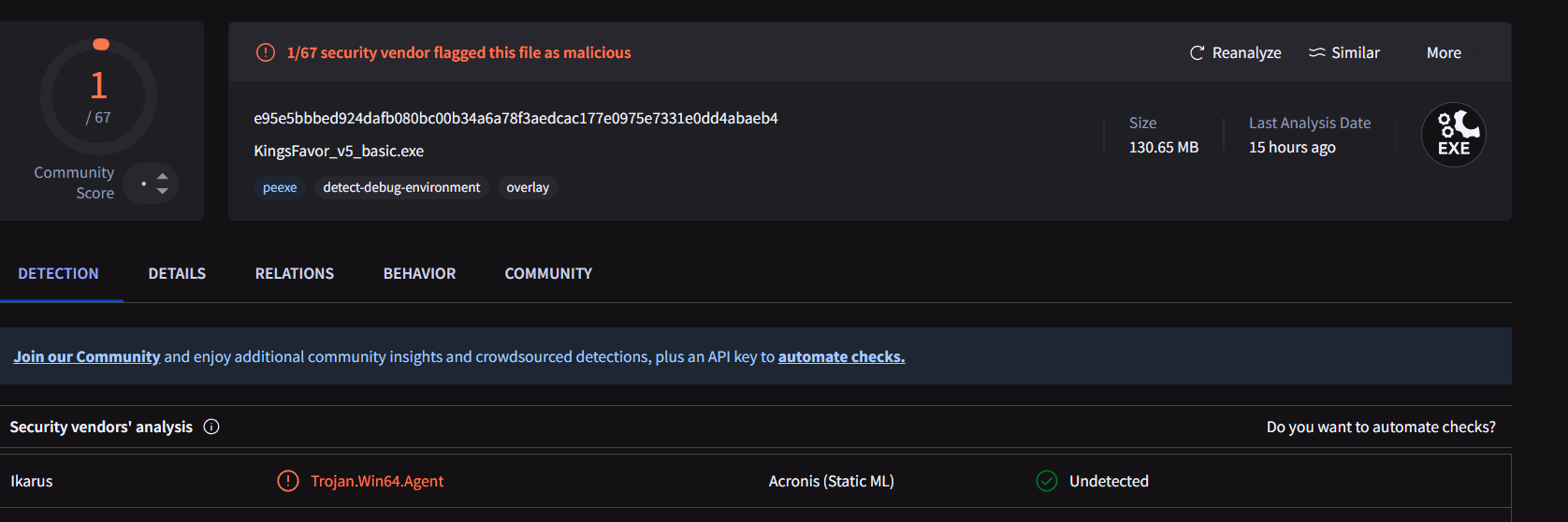Go to the BEHAVIOR tab
The image size is (1568, 522).
point(419,273)
